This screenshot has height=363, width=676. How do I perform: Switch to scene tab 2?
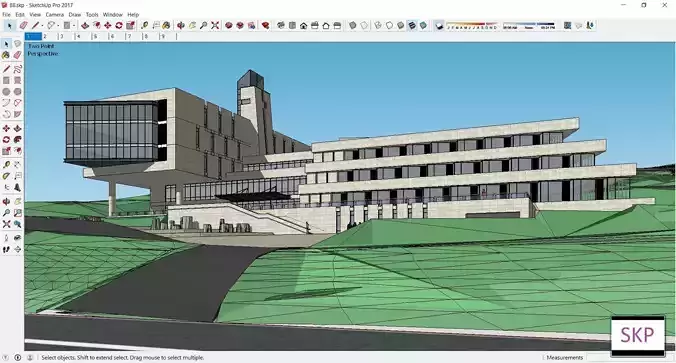50,36
